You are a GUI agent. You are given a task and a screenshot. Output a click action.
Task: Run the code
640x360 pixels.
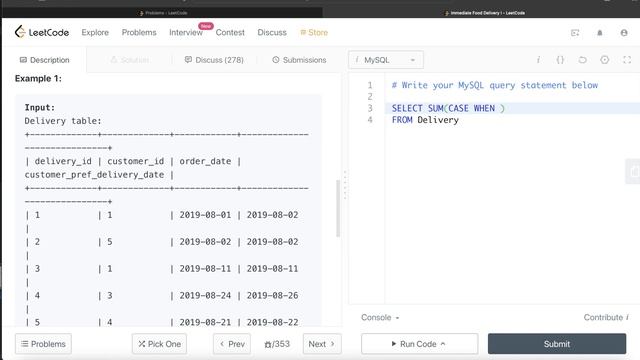click(x=419, y=344)
